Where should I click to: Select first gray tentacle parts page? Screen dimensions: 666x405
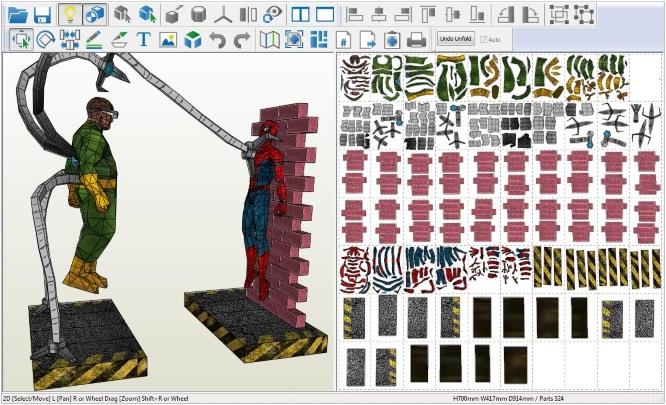coord(355,126)
